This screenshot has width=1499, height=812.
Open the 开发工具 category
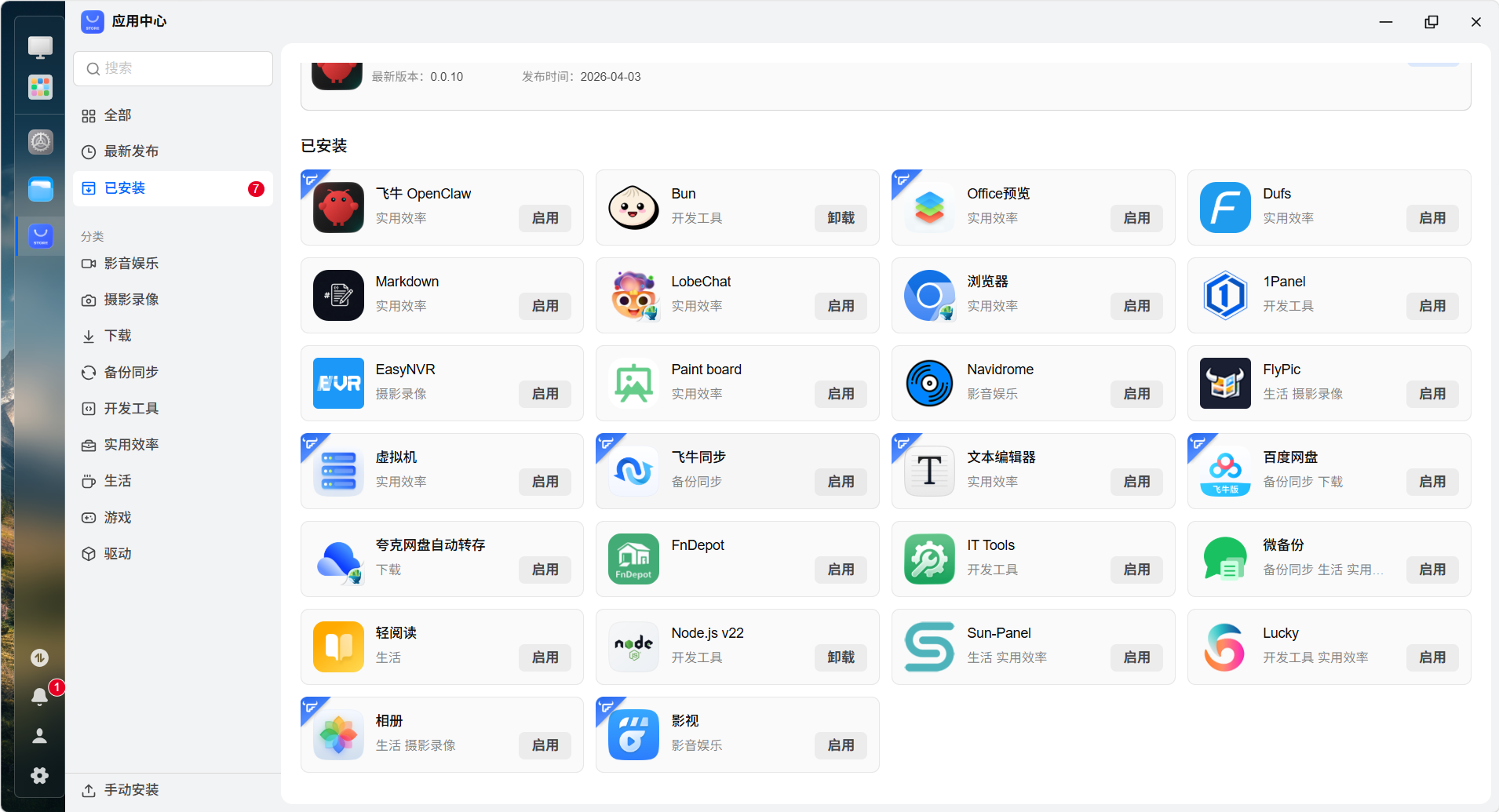[132, 408]
